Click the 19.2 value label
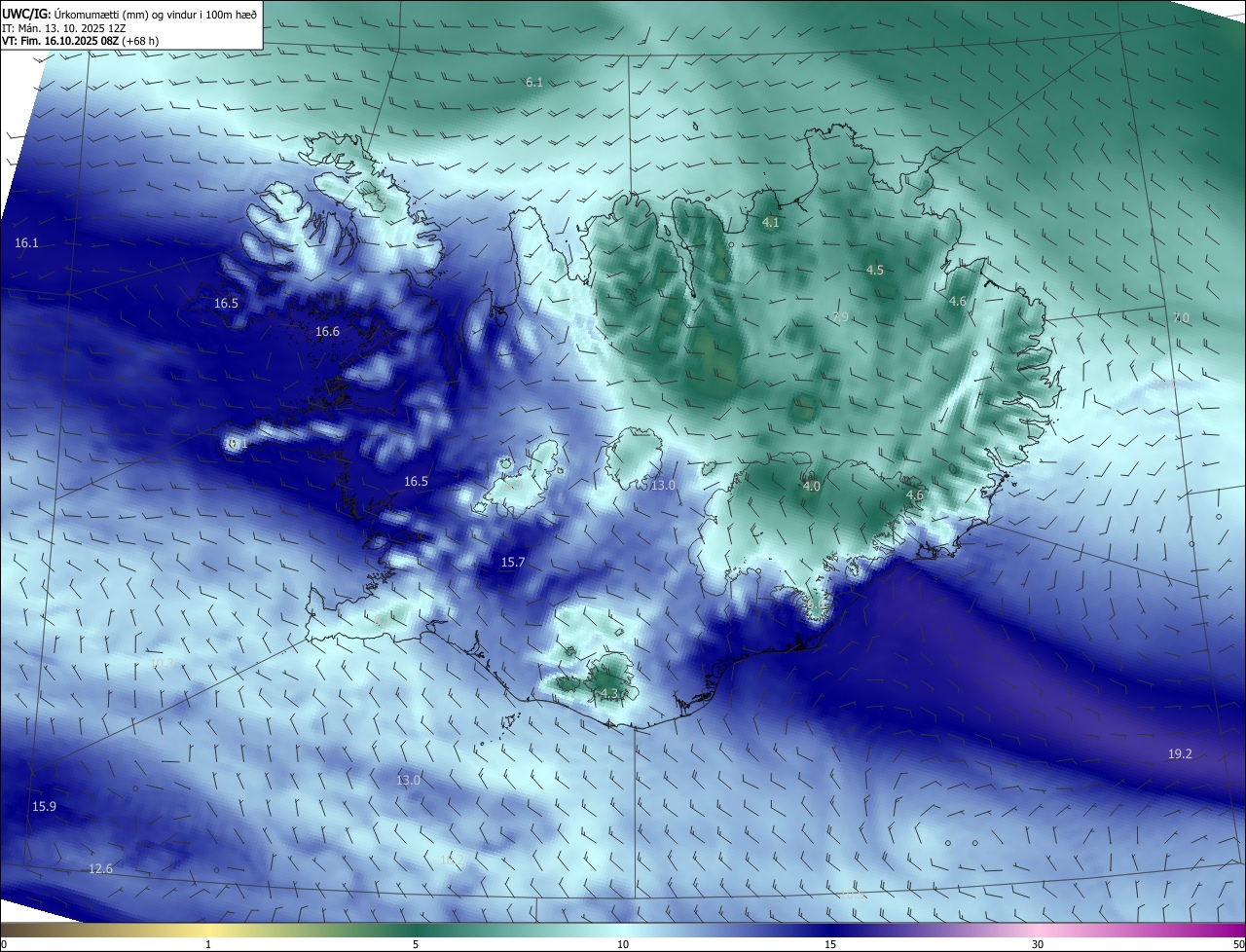 point(1180,754)
